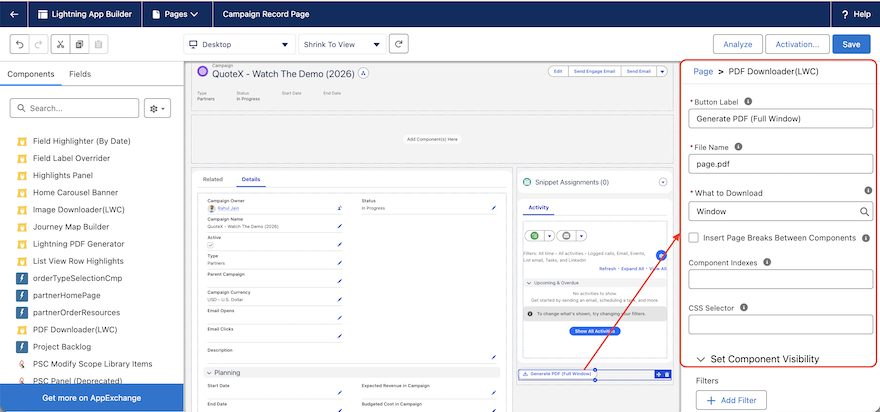Open the Desktop form factor dropdown

click(x=239, y=44)
